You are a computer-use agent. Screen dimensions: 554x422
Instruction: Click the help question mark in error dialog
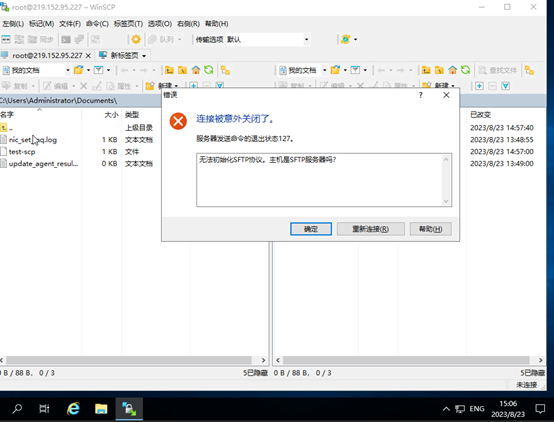(x=420, y=95)
